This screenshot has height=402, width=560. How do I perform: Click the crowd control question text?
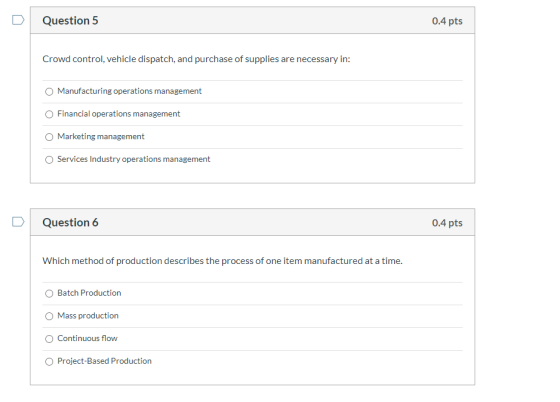point(196,59)
